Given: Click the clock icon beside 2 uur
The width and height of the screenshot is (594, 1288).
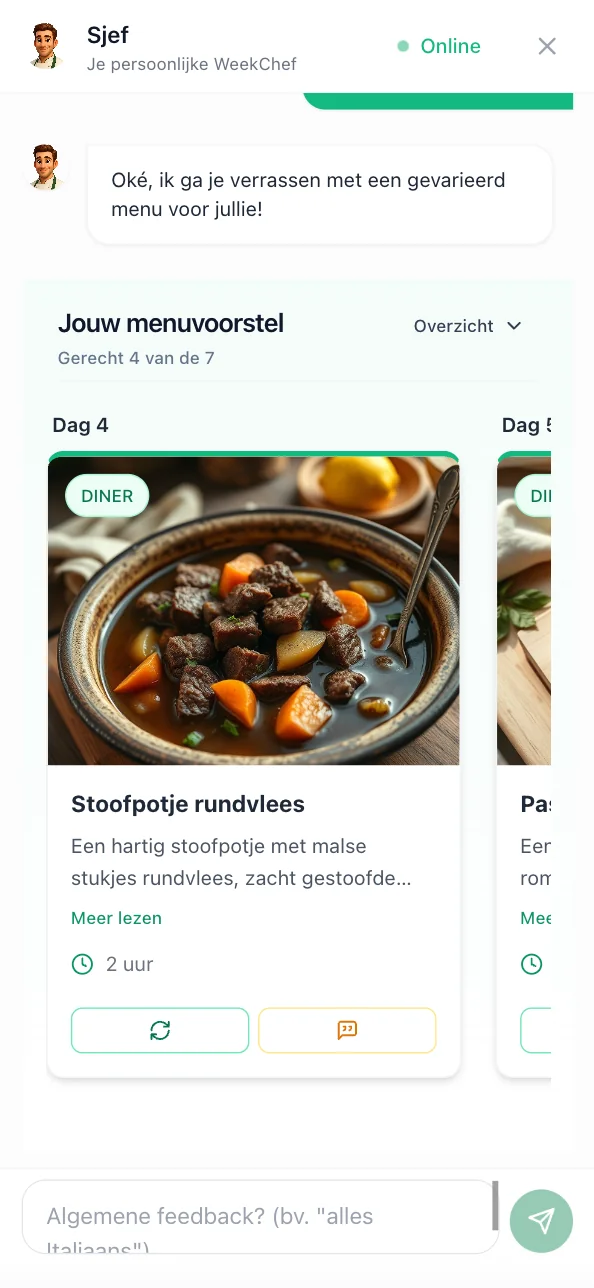Looking at the screenshot, I should [82, 964].
